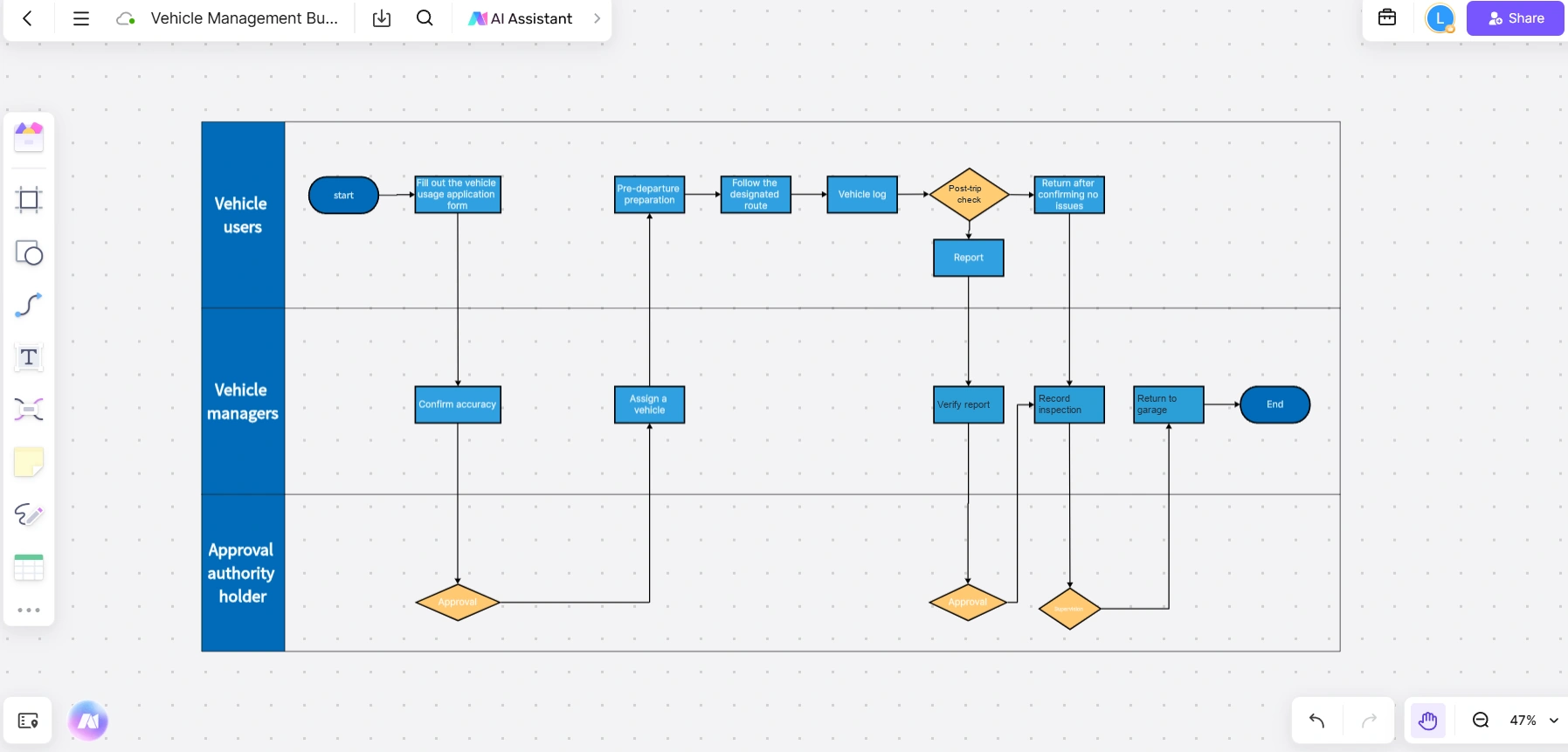Click the 'Verify report' box
Viewport: 1568px width, 752px height.
click(x=969, y=404)
